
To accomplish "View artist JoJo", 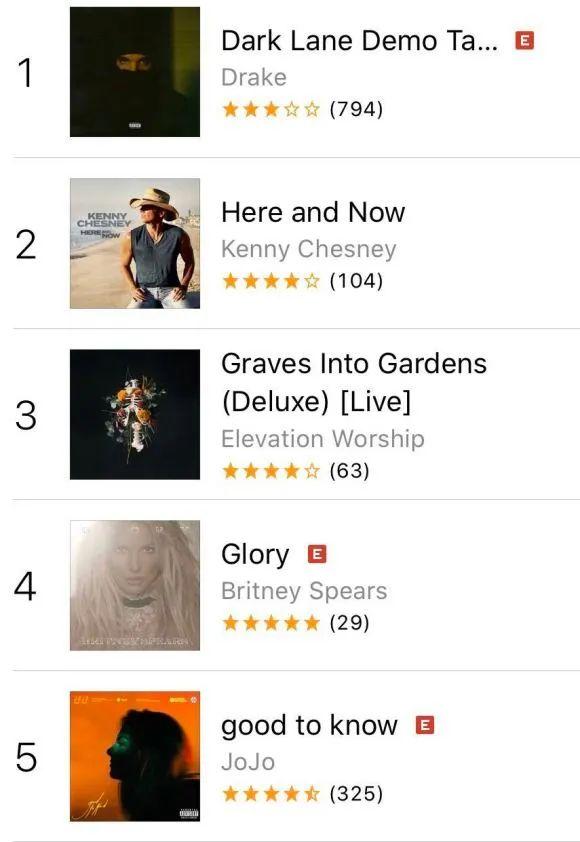I will click(248, 762).
